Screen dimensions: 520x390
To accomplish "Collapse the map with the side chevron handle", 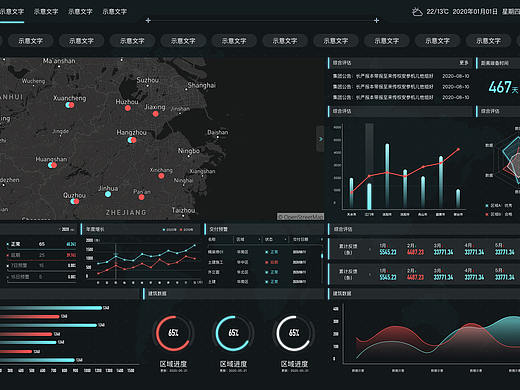I will 320,139.
